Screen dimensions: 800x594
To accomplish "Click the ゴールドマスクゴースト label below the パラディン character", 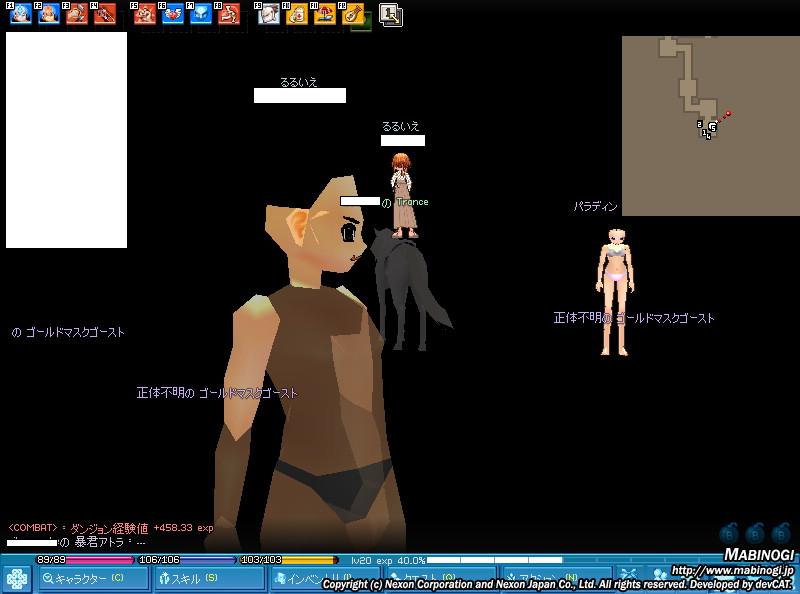I will [x=634, y=318].
